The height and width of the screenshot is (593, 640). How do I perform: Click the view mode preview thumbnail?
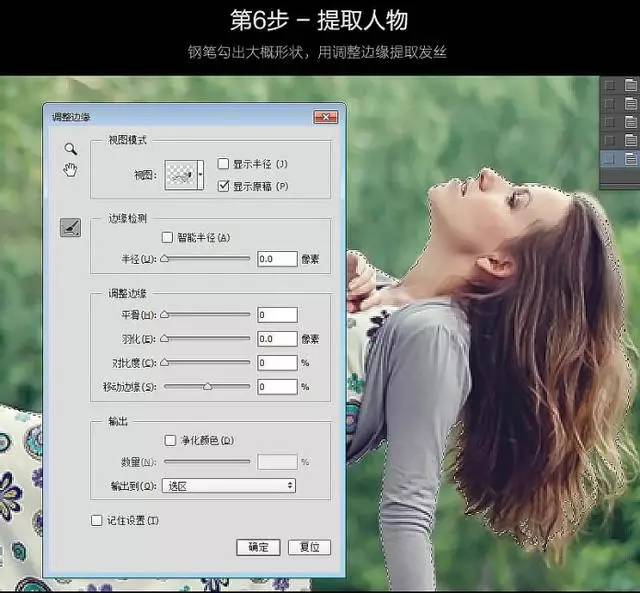(181, 174)
